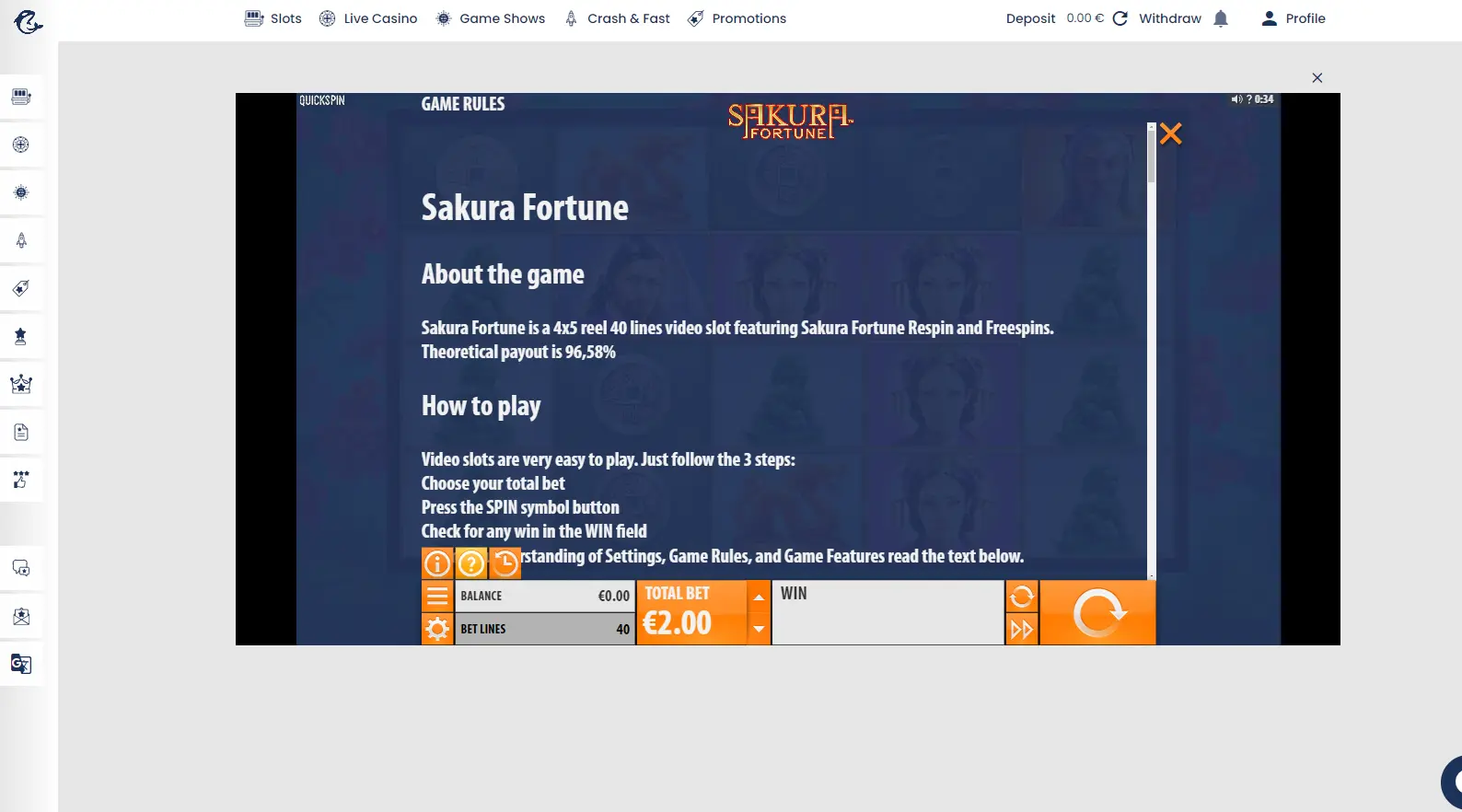Activate the autoplay circular arrows button
1462x812 pixels.
pyautogui.click(x=1022, y=597)
